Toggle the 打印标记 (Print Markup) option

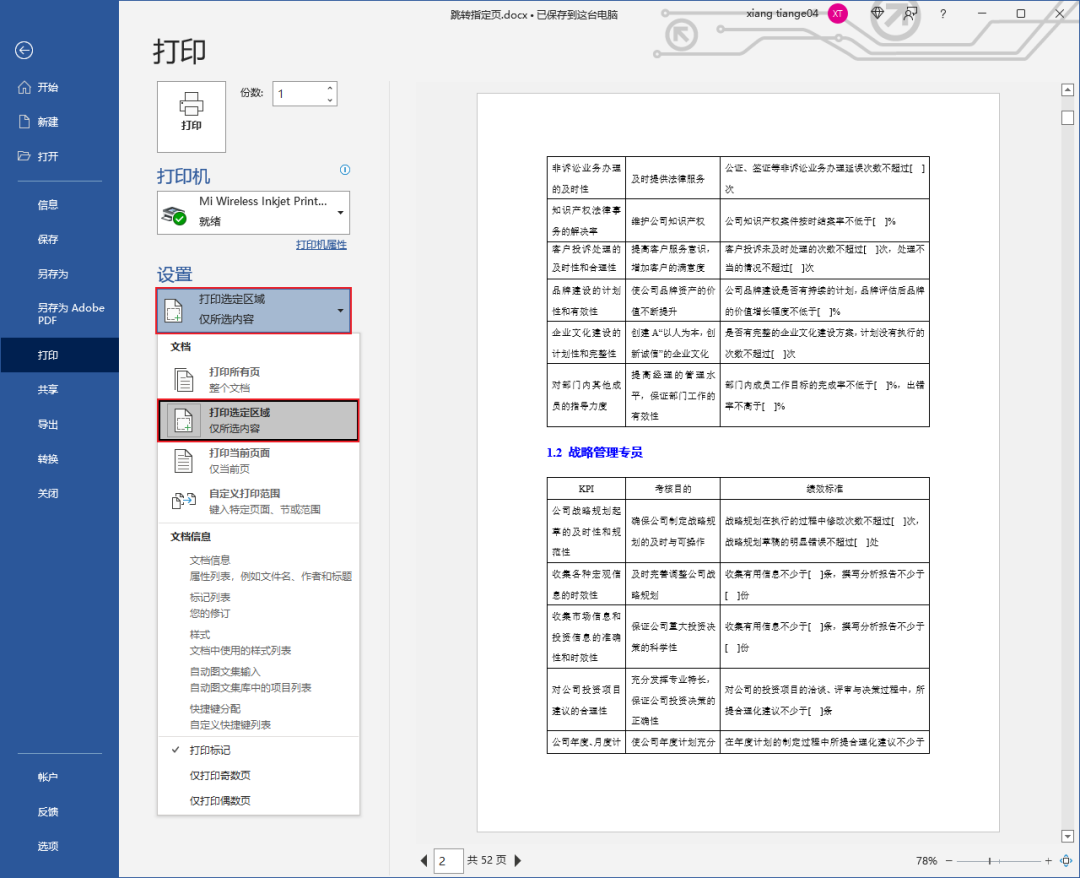point(210,750)
